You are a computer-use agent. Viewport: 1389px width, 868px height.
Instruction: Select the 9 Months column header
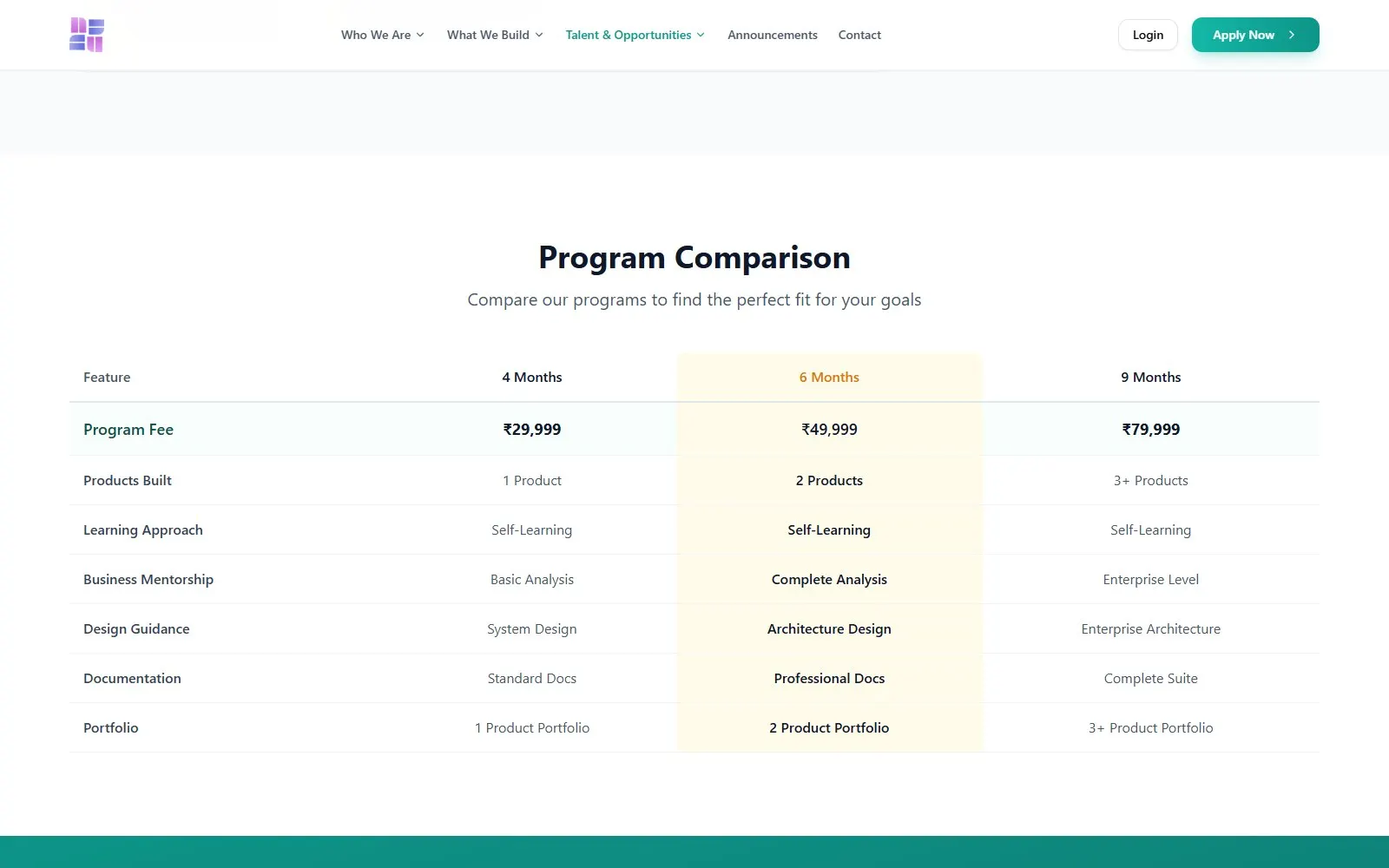(x=1151, y=377)
